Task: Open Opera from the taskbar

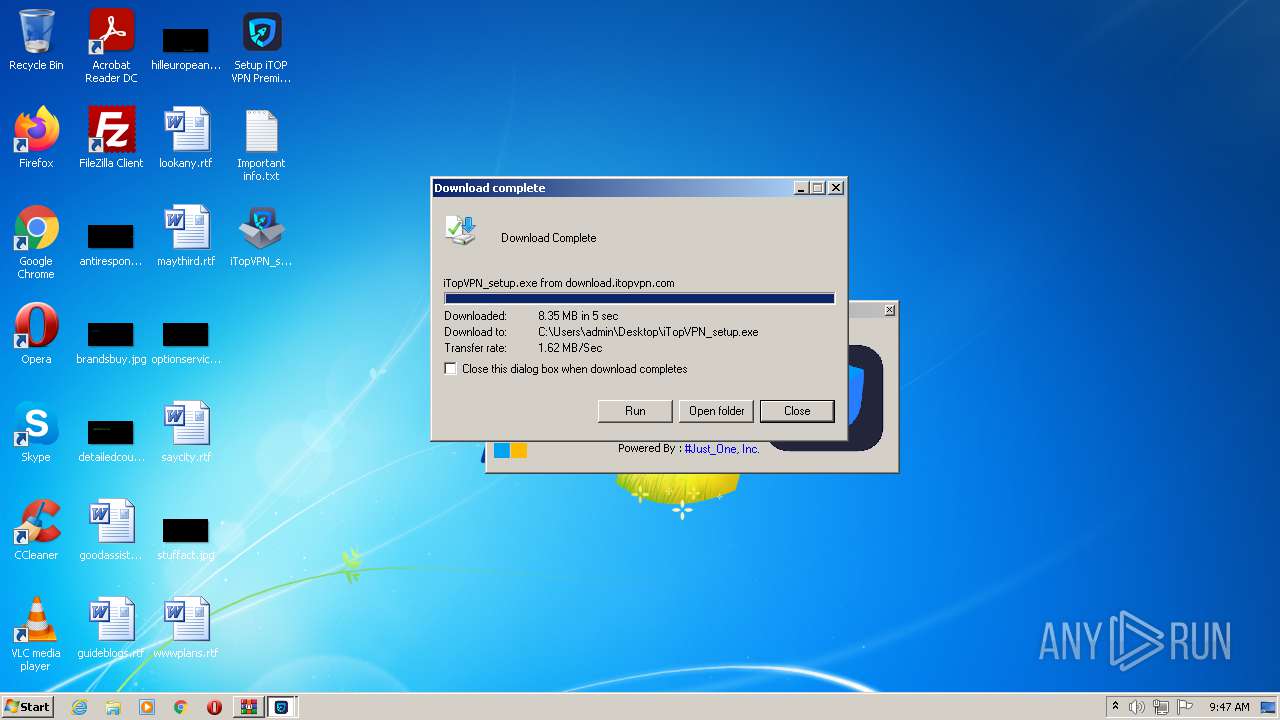Action: click(214, 707)
